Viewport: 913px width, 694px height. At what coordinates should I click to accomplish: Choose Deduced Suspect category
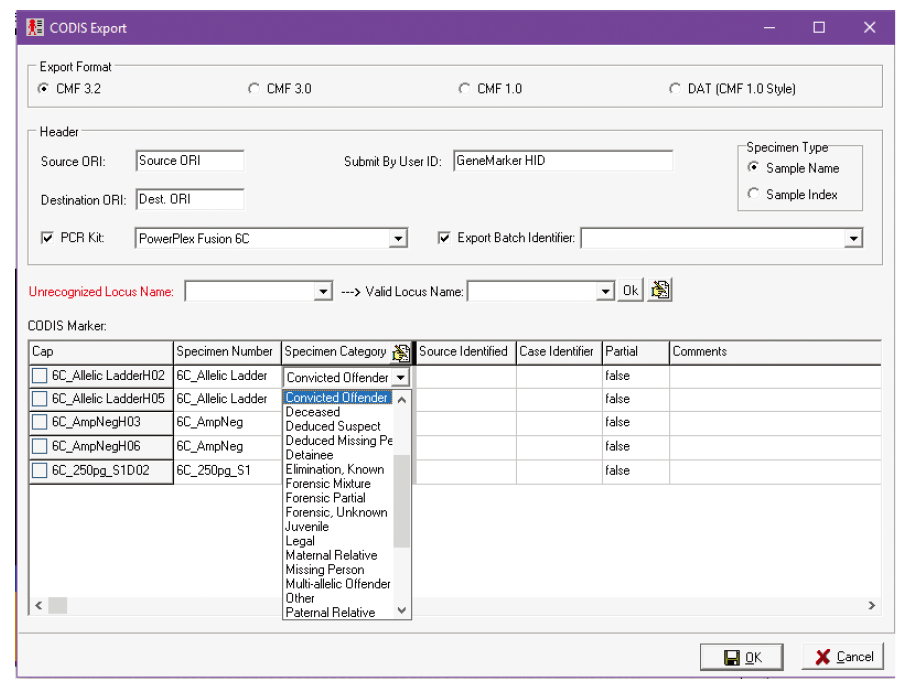pos(338,426)
